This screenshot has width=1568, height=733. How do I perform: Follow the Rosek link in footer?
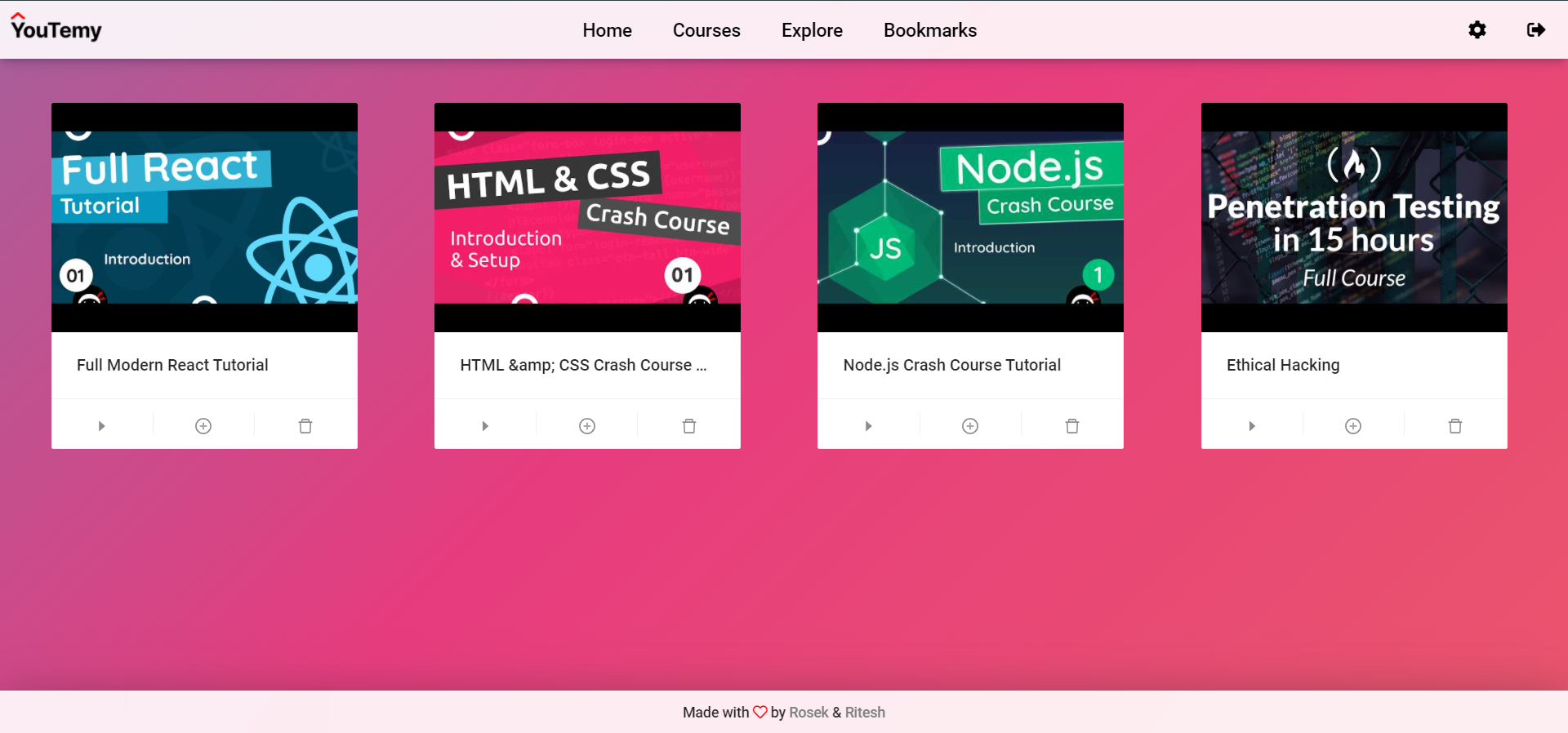point(808,713)
